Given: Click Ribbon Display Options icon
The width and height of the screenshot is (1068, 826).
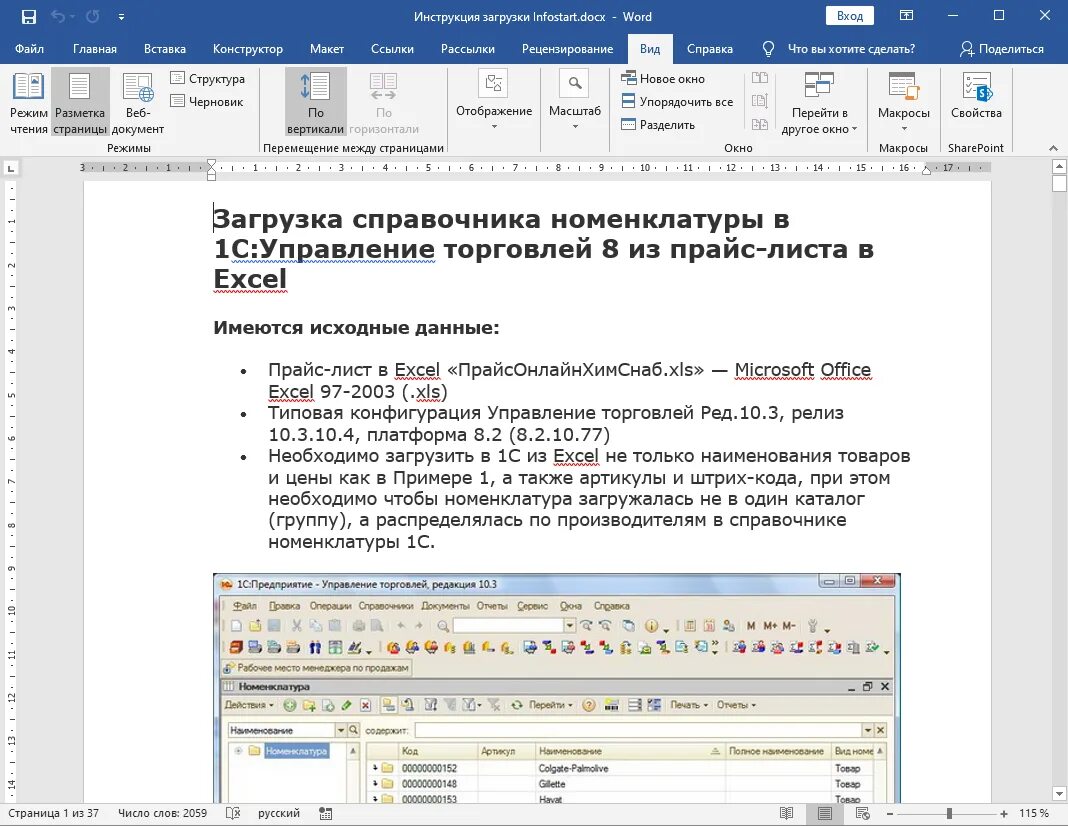Looking at the screenshot, I should pyautogui.click(x=906, y=16).
